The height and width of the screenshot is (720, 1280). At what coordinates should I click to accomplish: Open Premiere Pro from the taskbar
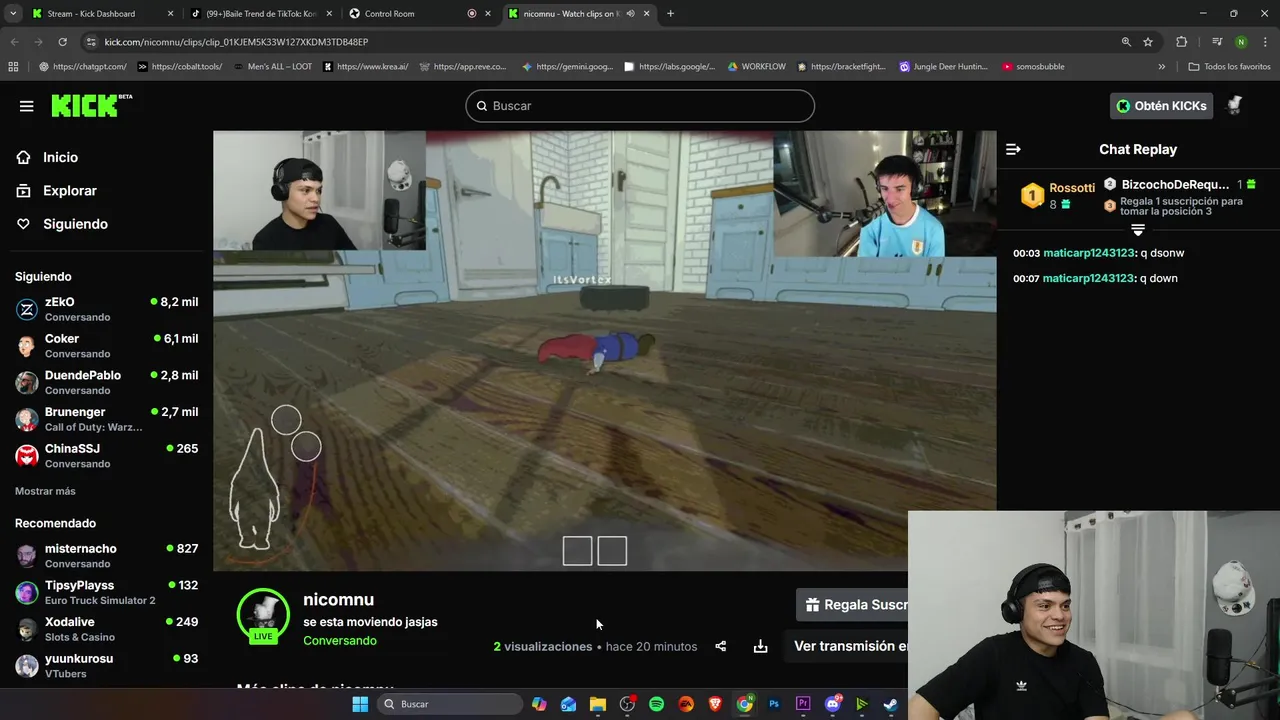click(803, 704)
